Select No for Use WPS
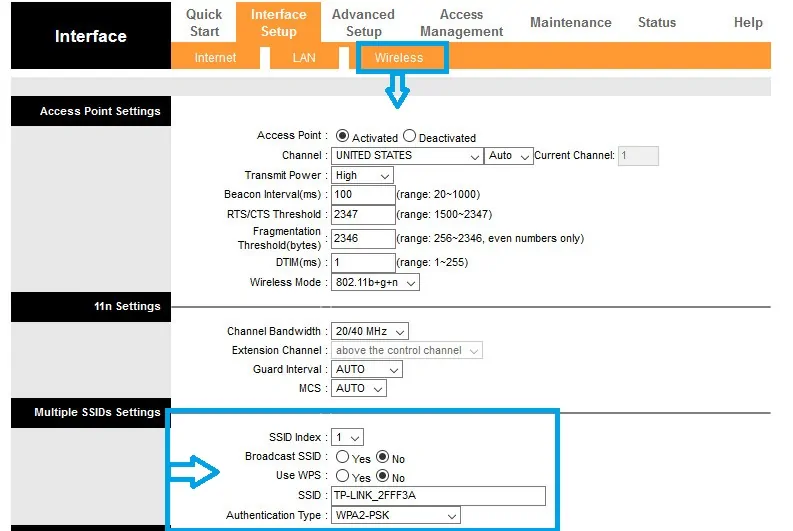 pyautogui.click(x=383, y=476)
